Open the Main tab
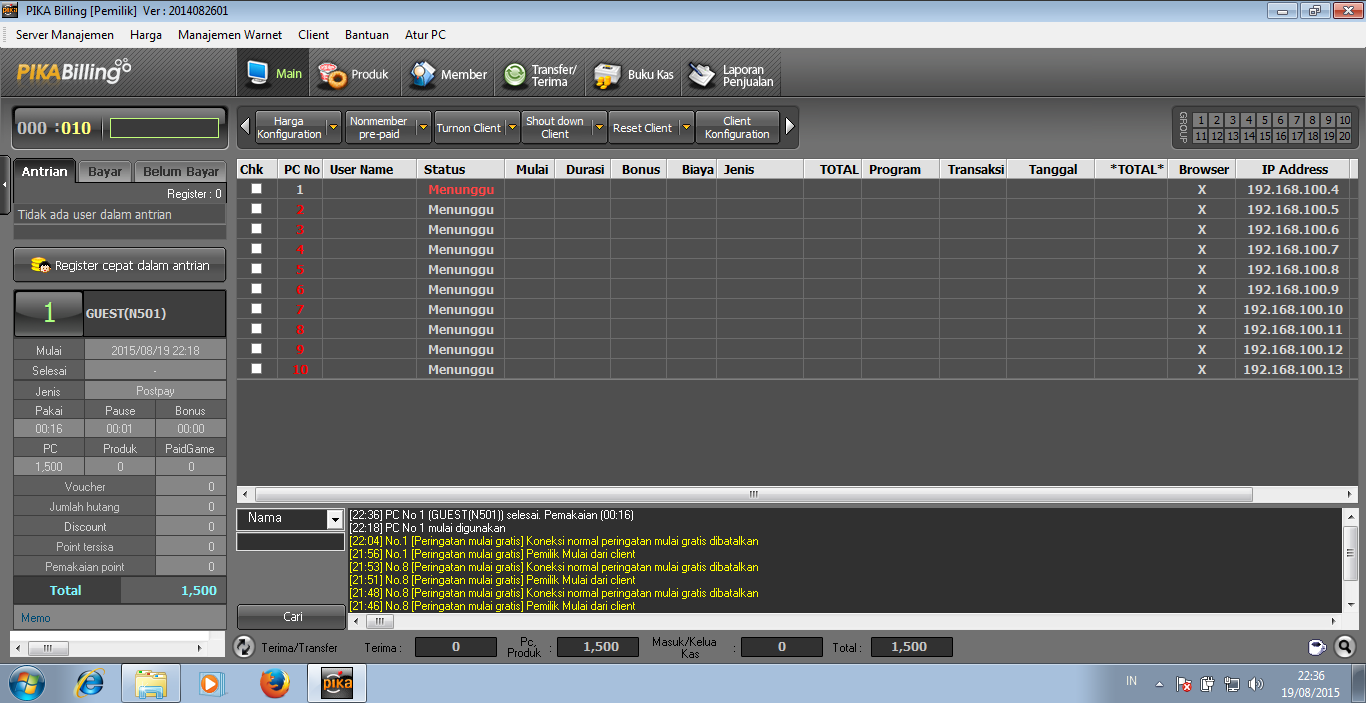 pos(273,74)
